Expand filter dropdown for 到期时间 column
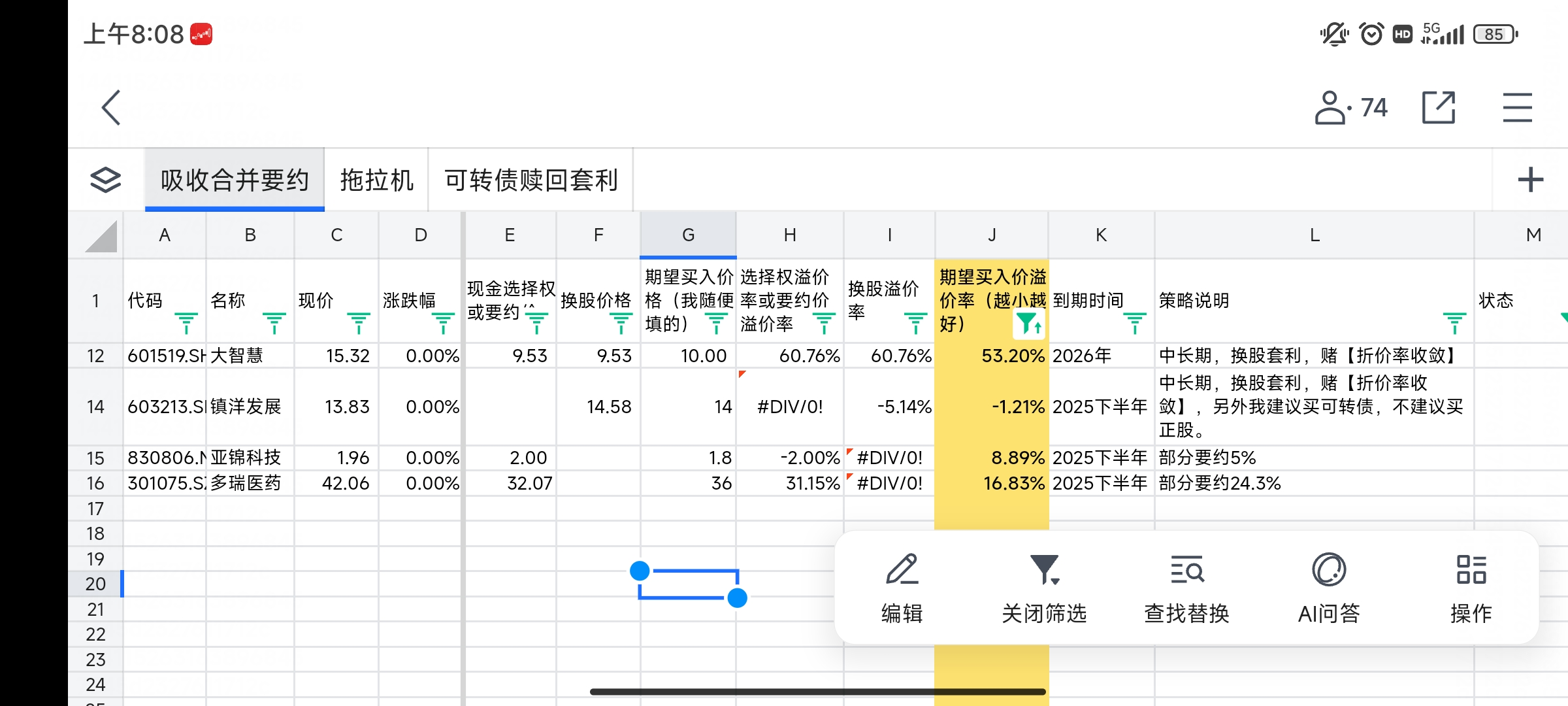 tap(1134, 322)
